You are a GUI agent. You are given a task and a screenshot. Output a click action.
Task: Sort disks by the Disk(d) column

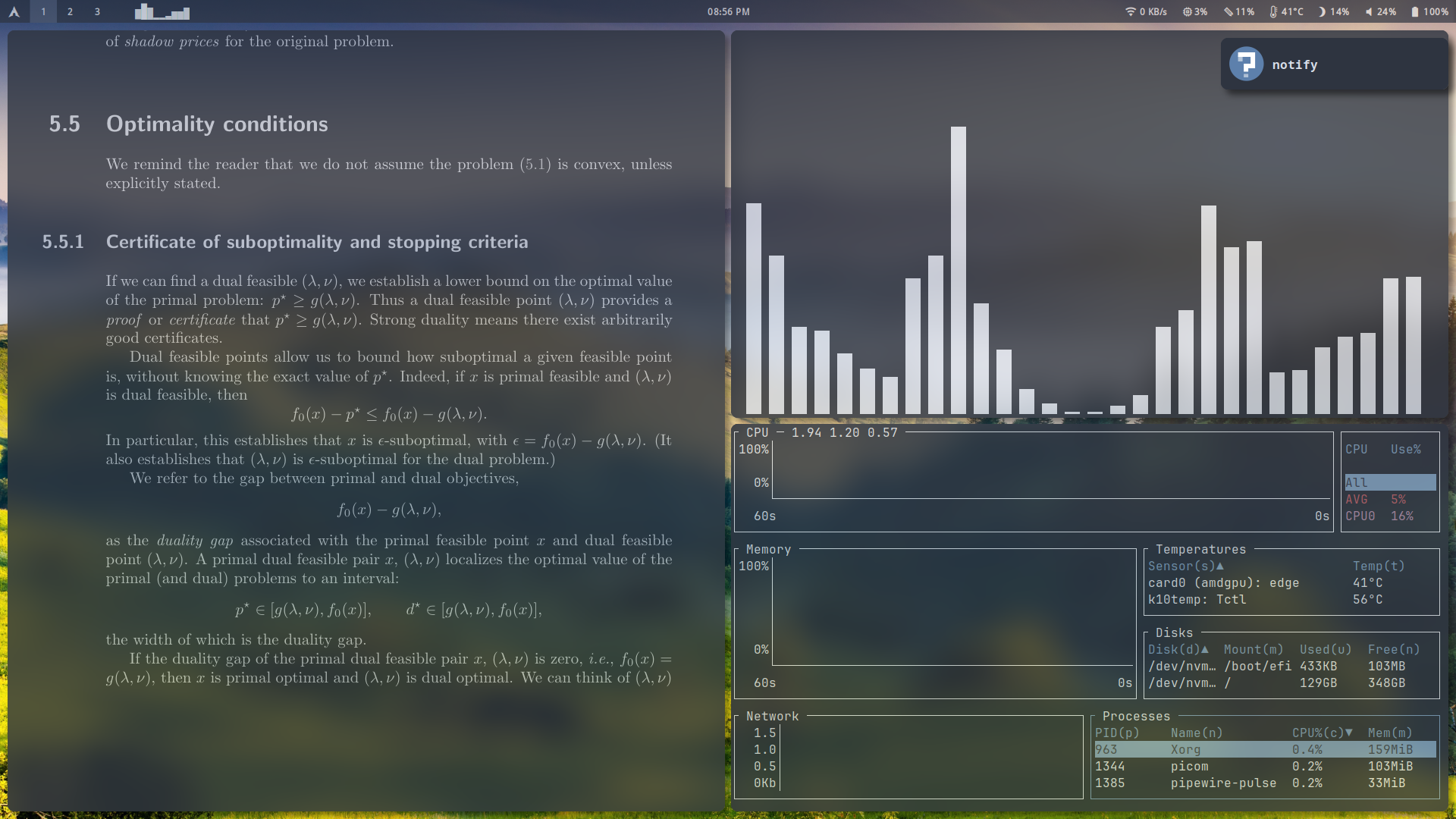pos(1178,649)
